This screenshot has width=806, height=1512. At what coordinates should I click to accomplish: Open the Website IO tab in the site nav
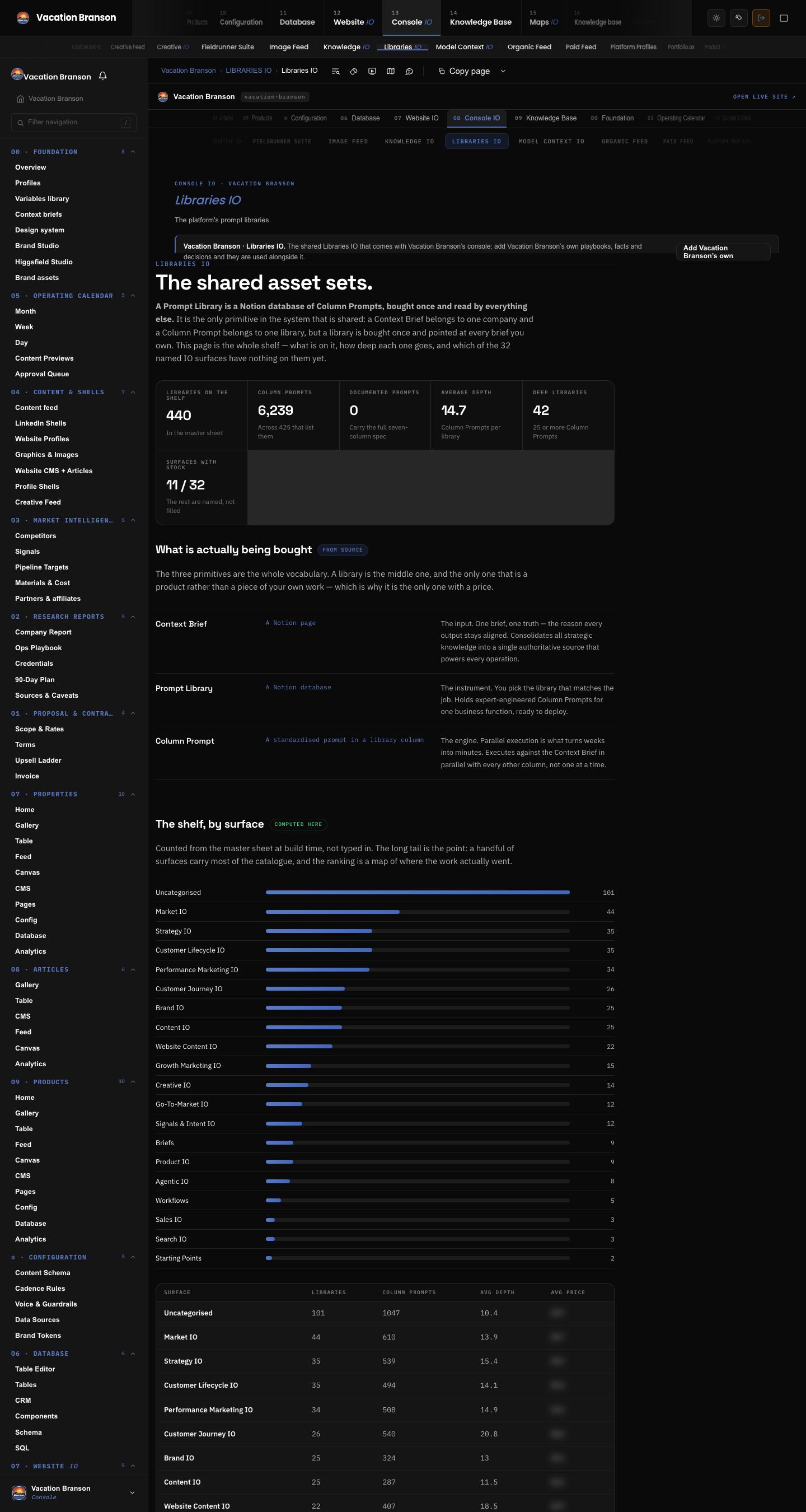coord(416,119)
